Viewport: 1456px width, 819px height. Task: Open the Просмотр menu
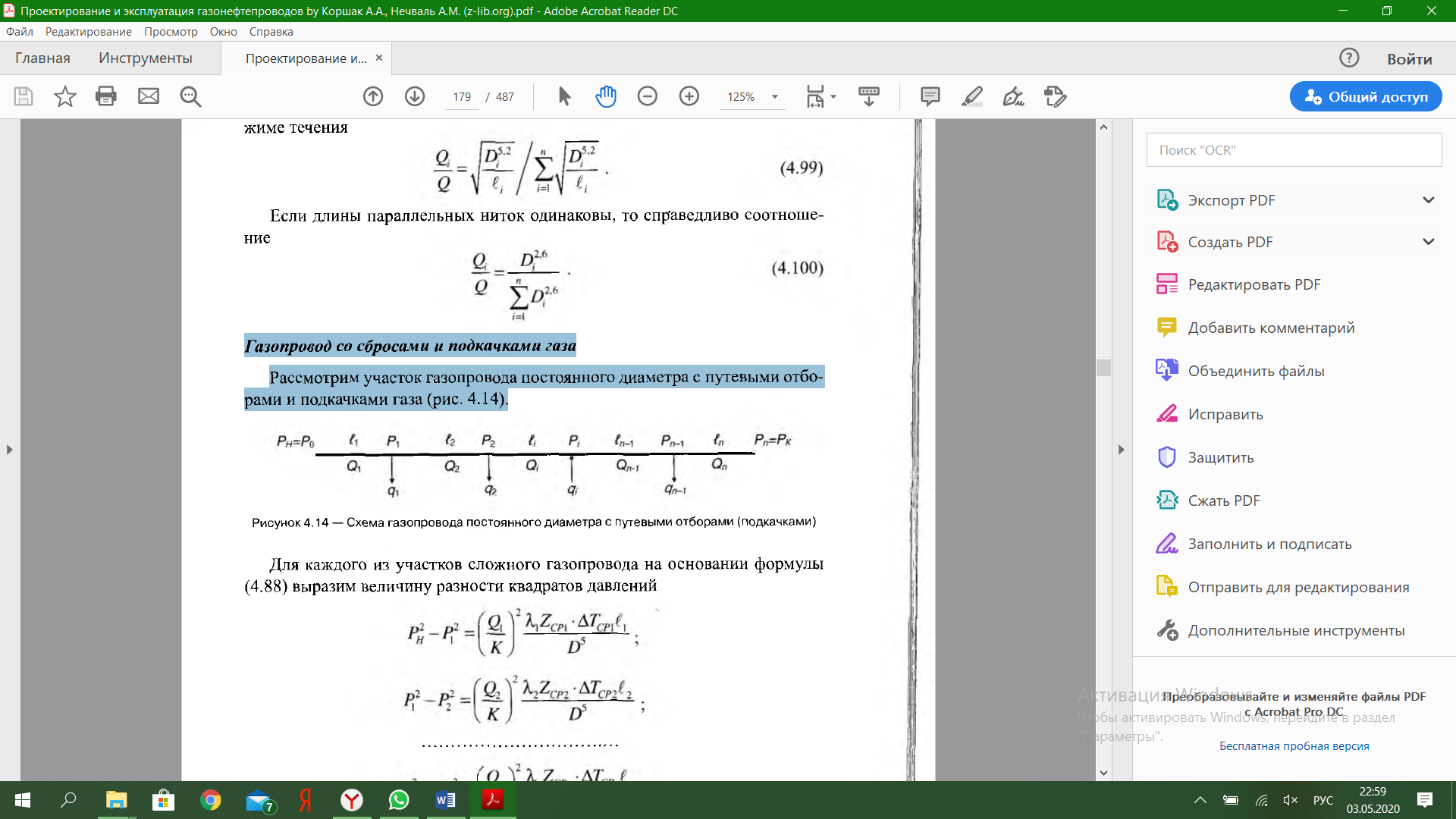pyautogui.click(x=171, y=32)
